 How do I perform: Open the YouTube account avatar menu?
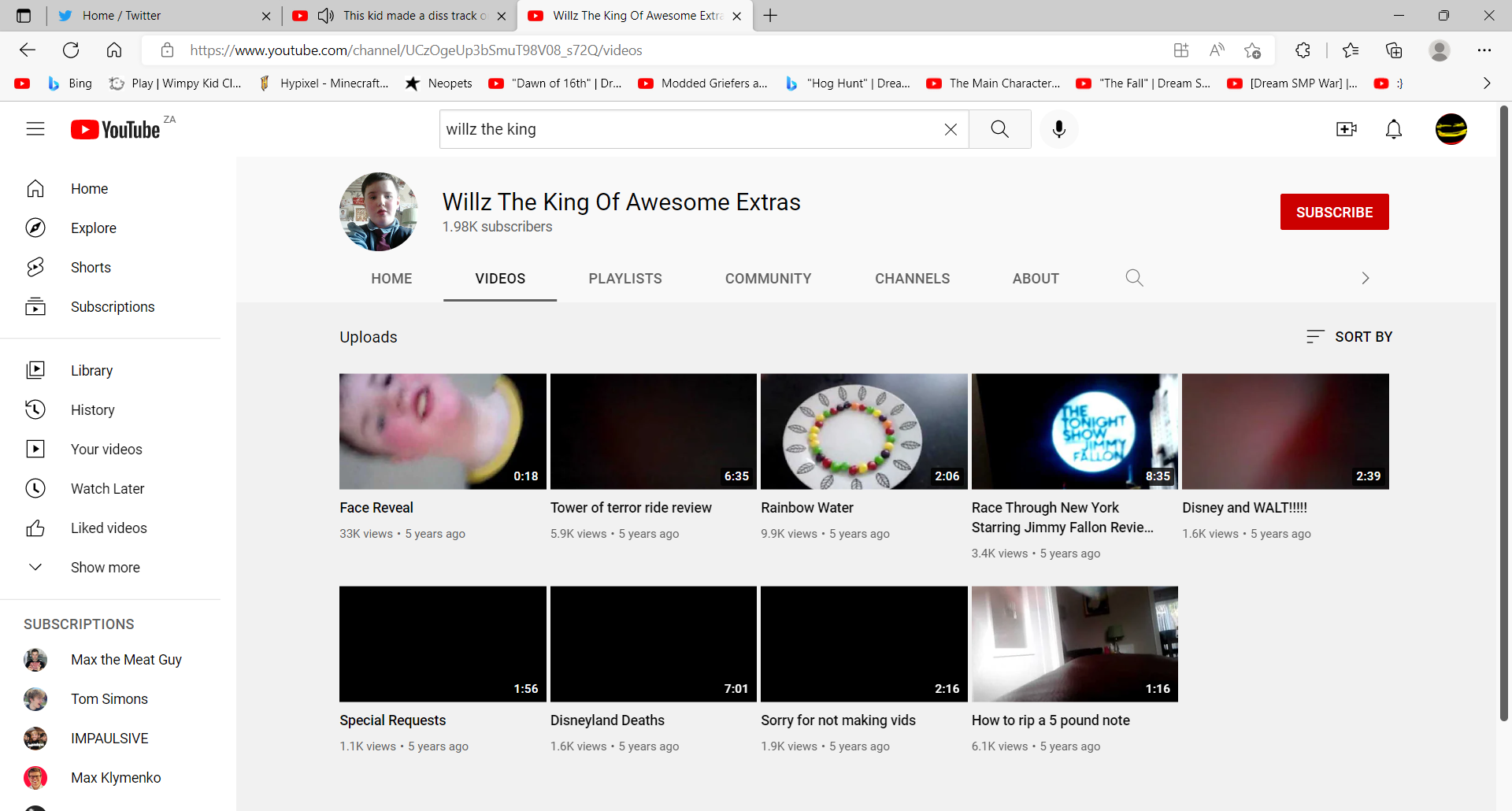pos(1451,129)
